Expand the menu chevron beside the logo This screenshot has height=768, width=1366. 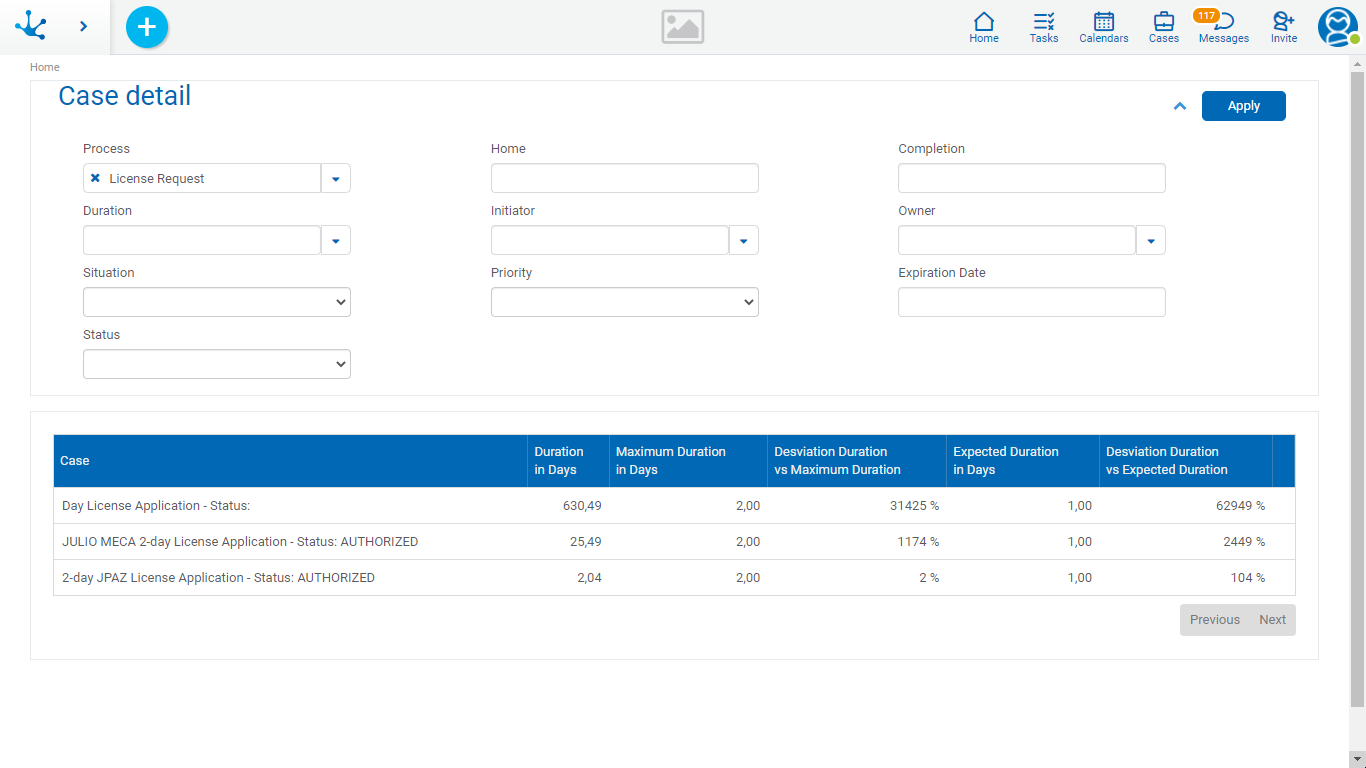(x=84, y=26)
